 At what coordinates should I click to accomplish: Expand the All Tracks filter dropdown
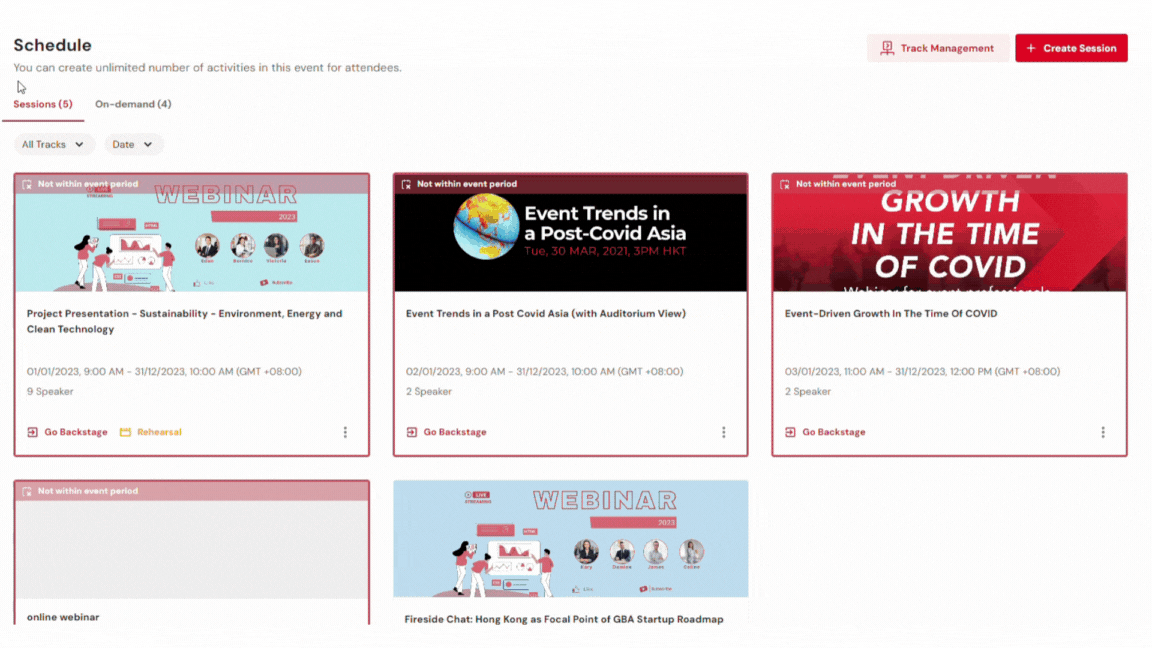(x=54, y=145)
